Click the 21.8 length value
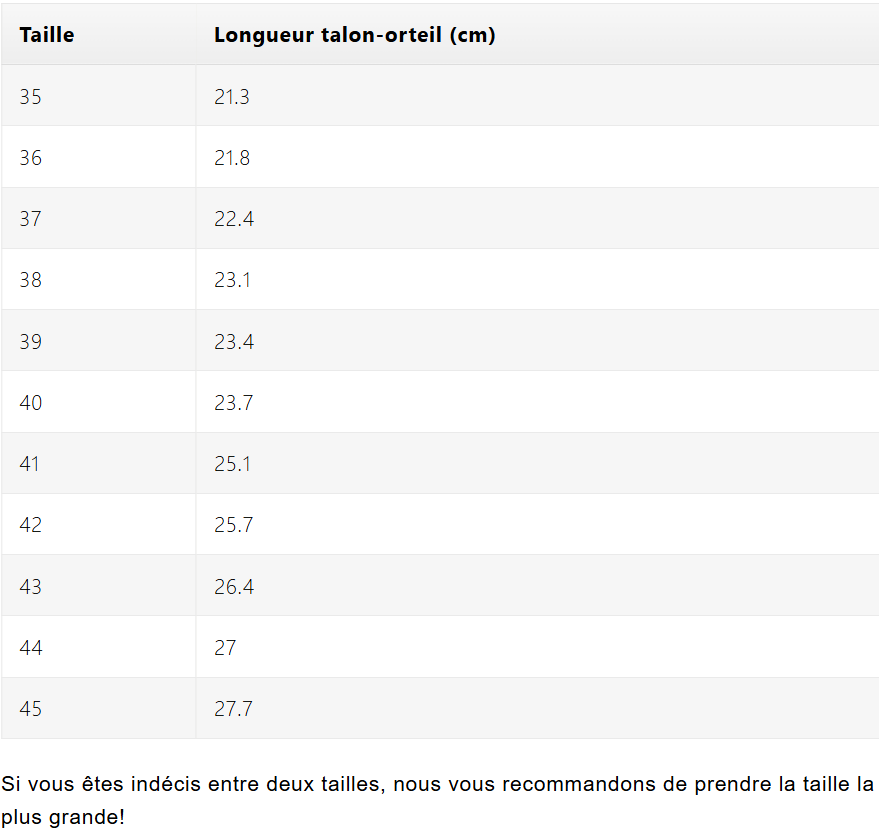 tap(232, 158)
